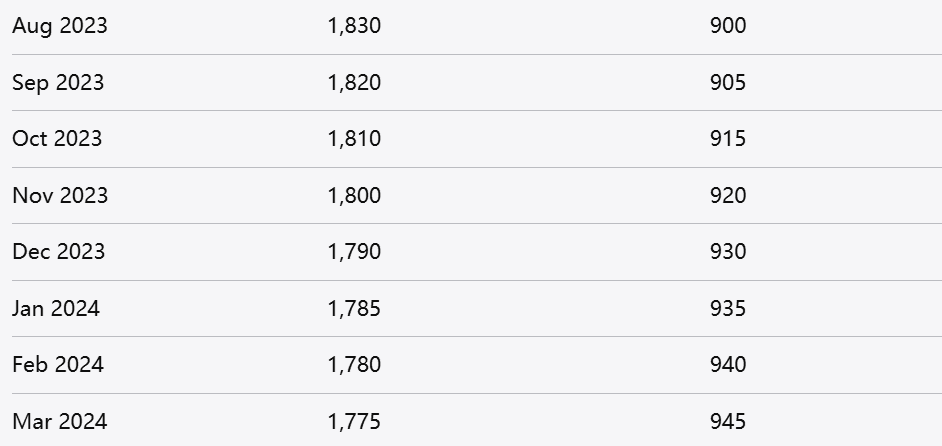Select the 905 value cell
Image resolution: width=942 pixels, height=446 pixels.
[x=728, y=82]
